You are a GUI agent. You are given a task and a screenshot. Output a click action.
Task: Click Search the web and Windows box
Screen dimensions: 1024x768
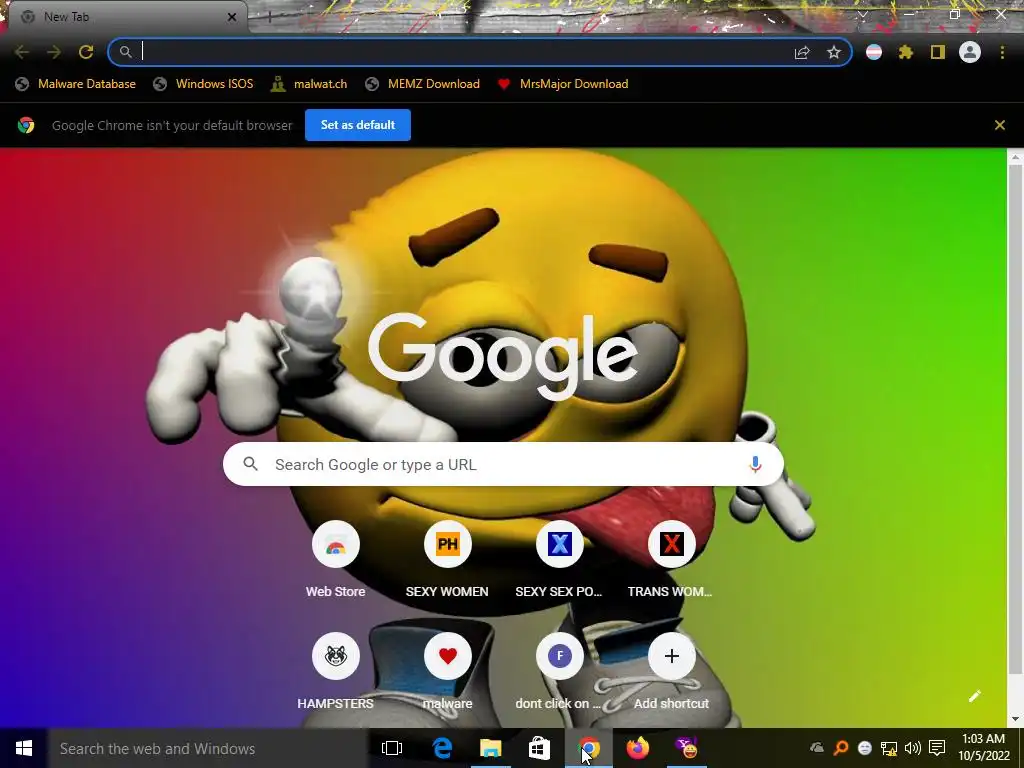coord(208,748)
